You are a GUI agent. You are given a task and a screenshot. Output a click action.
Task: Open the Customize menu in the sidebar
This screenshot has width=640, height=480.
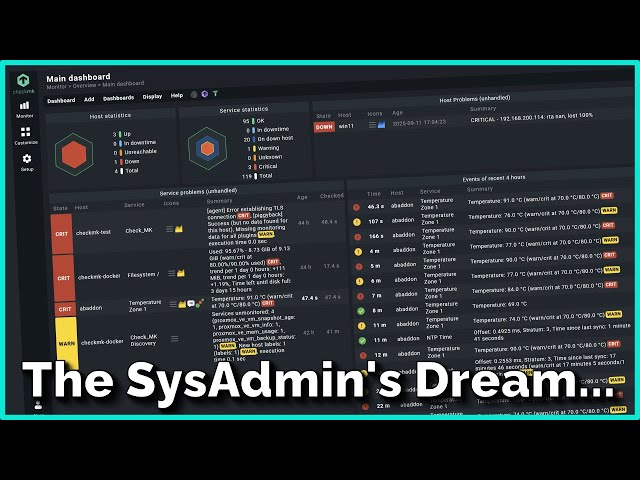click(x=26, y=136)
